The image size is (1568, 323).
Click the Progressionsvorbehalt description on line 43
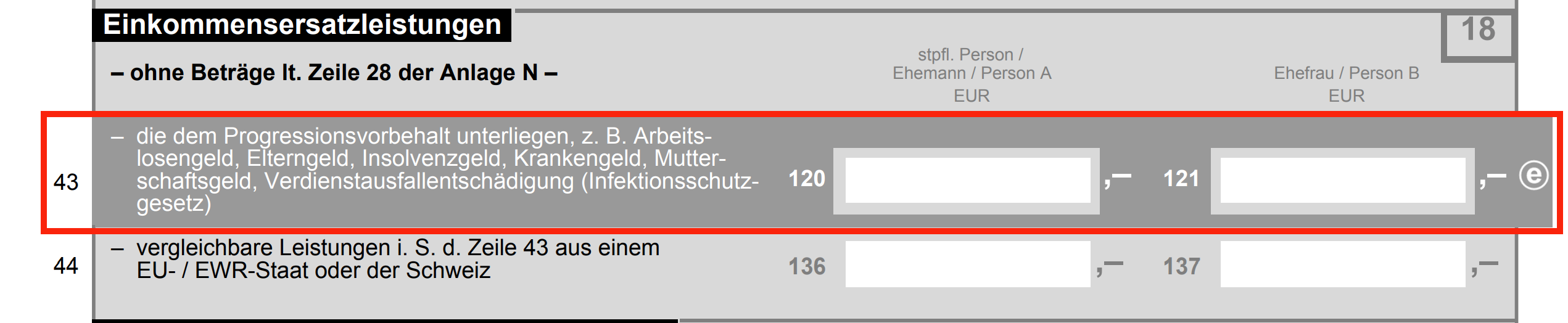click(447, 170)
